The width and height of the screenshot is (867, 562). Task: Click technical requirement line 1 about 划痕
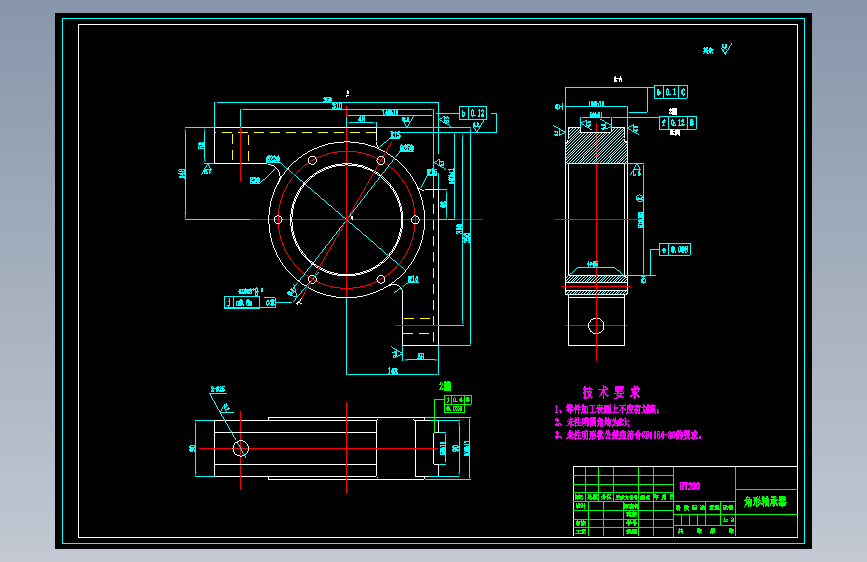click(x=607, y=409)
